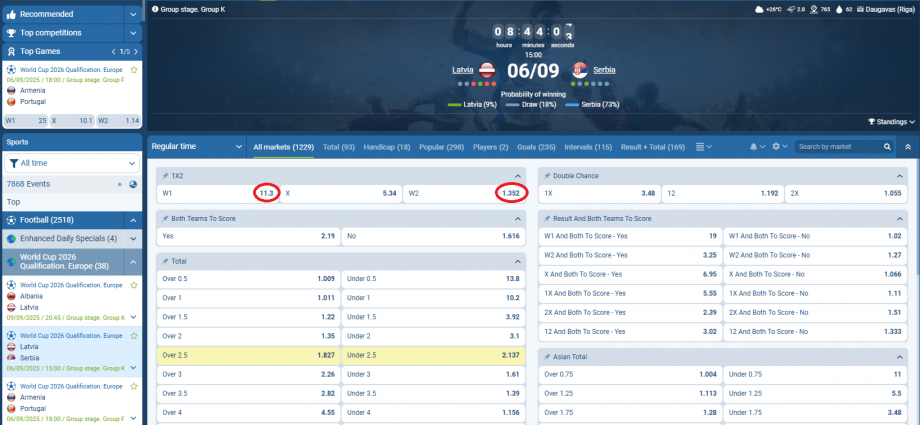Select Over 2.5 at 1.827
The height and width of the screenshot is (425, 920).
(248, 355)
